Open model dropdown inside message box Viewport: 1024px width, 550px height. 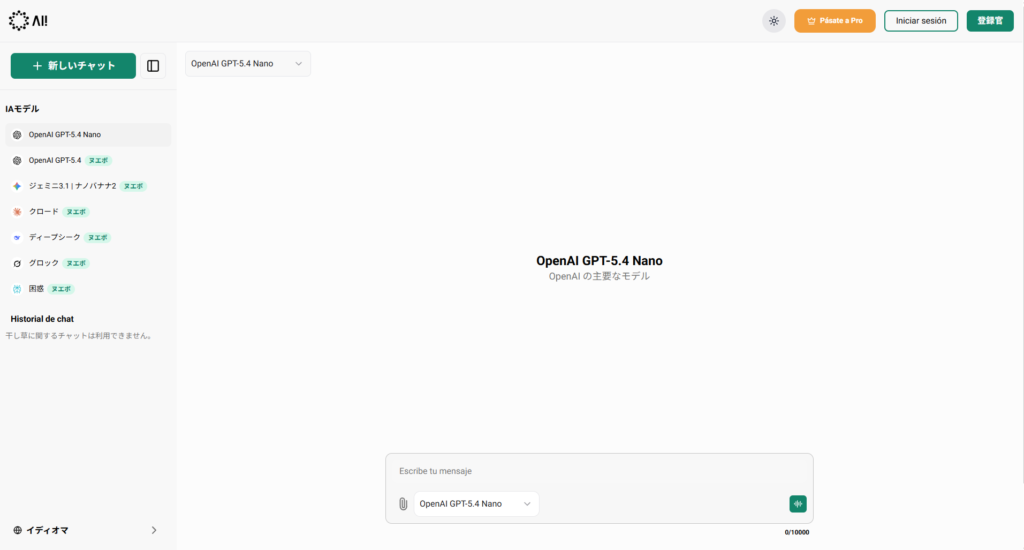(x=476, y=504)
